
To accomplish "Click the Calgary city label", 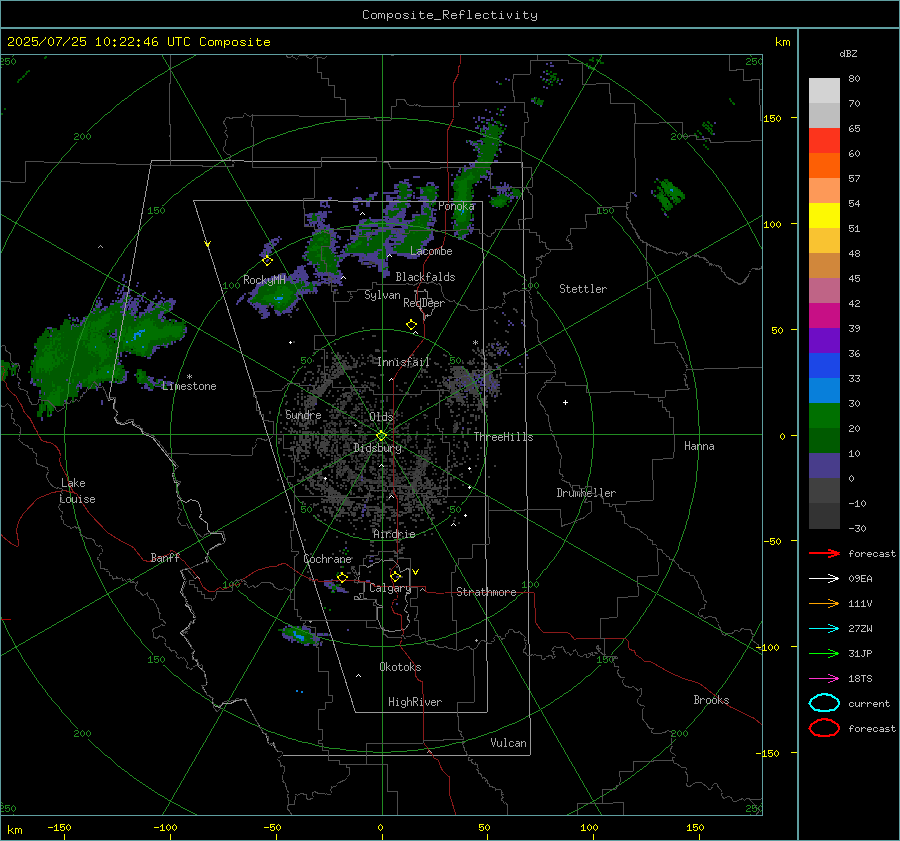I will coord(390,588).
